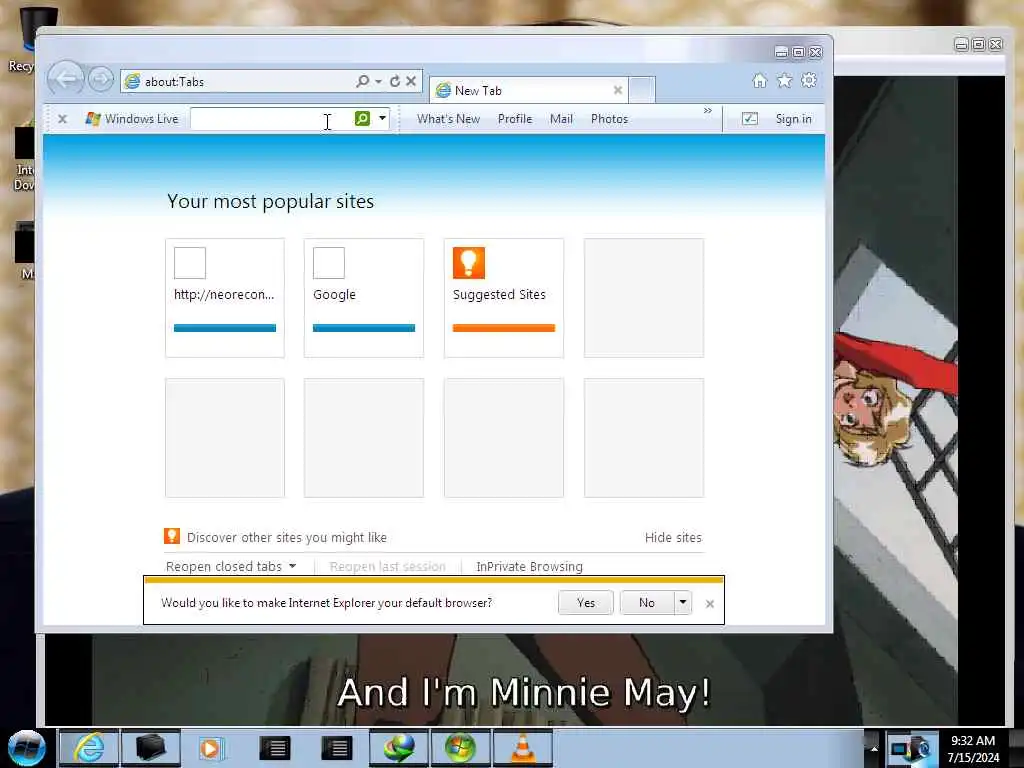1024x768 pixels.
Task: Click the Google tile blue activity bar
Action: [364, 328]
